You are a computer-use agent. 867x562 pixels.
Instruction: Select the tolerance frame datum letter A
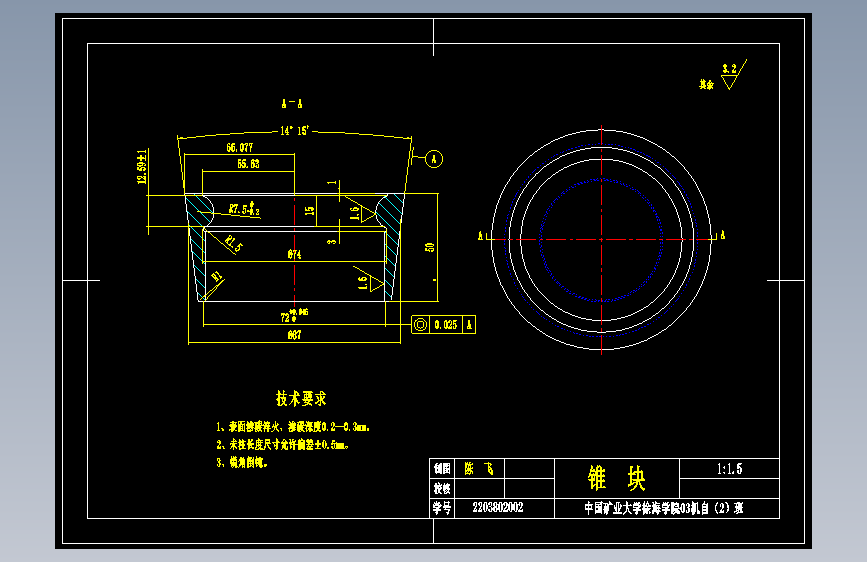coord(469,325)
